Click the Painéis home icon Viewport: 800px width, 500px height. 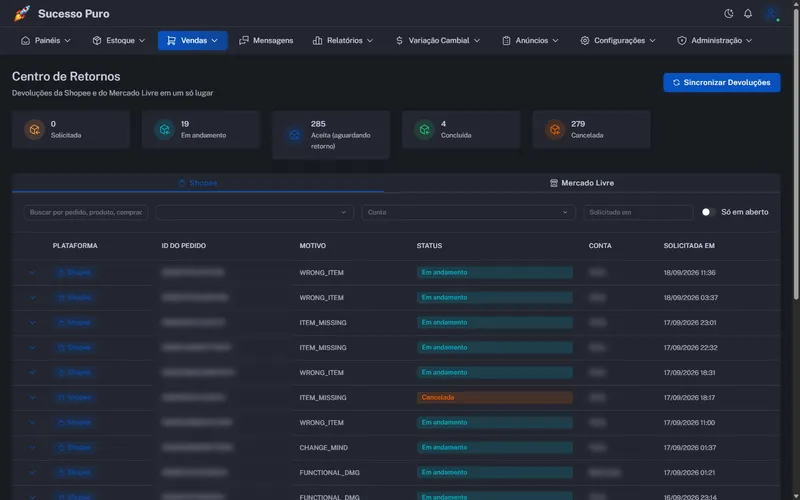point(25,40)
